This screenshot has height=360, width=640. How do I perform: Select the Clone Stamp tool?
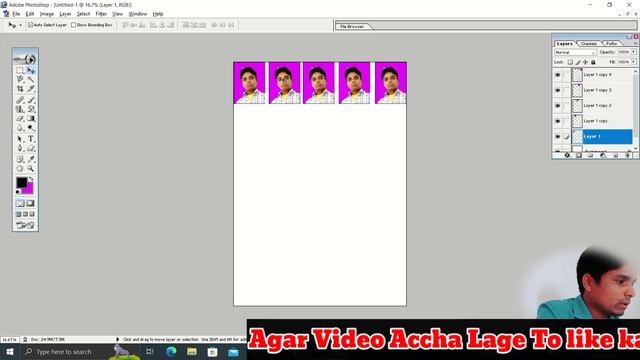20,109
